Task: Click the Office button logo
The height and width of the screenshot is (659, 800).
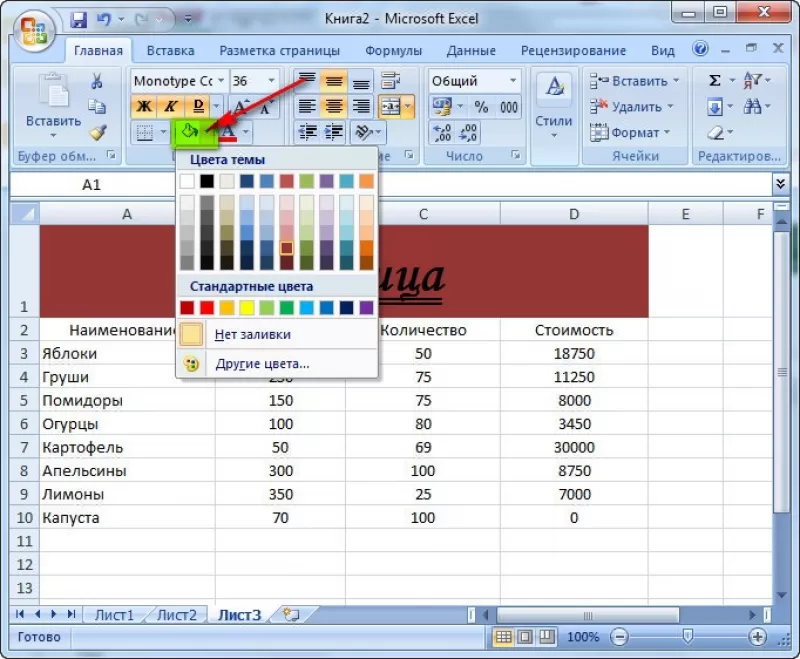Action: (x=34, y=31)
